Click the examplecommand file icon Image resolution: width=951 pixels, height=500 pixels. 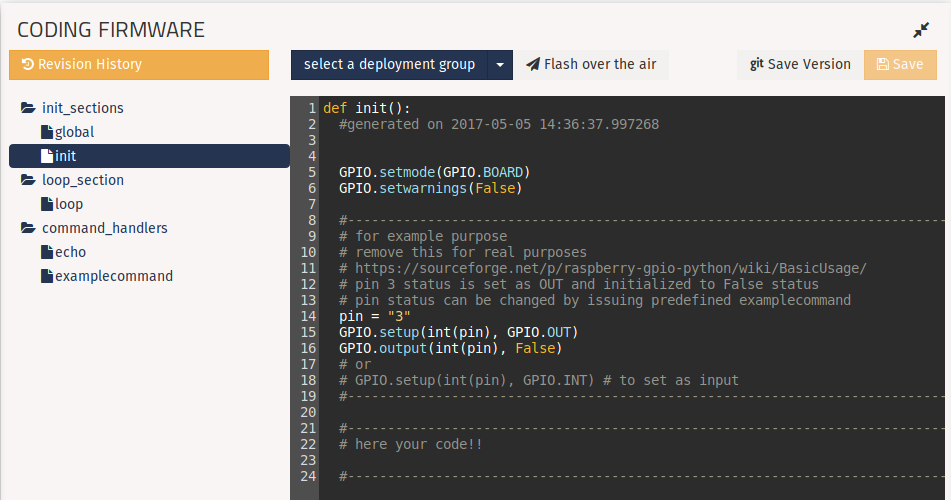pos(46,277)
